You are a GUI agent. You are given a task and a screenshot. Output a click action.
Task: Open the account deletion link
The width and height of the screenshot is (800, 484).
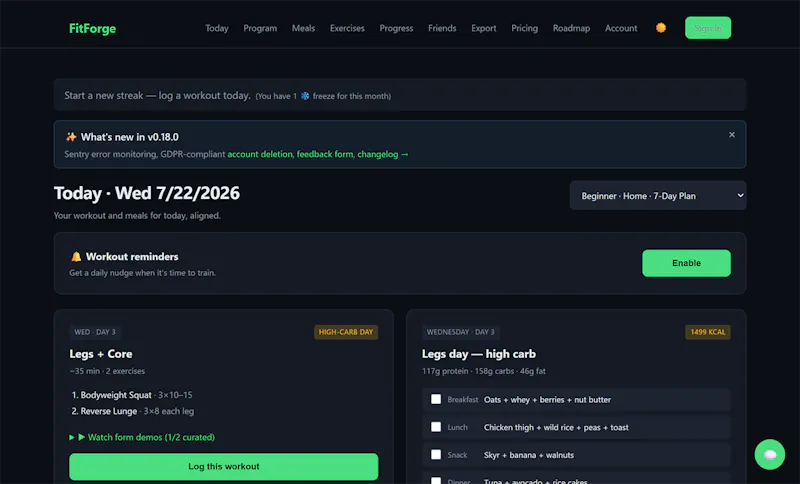260,154
